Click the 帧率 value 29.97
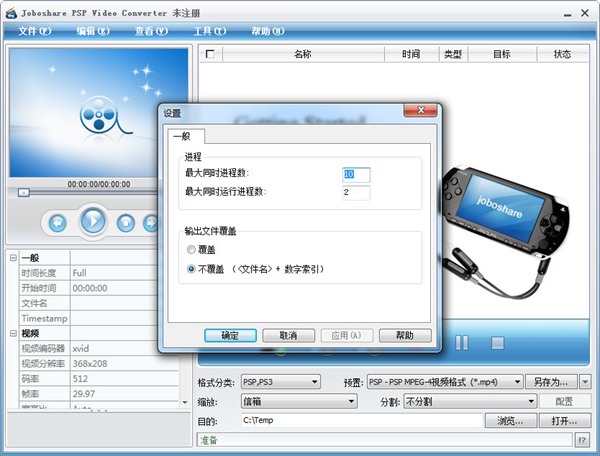Viewport: 600px width, 456px height. point(84,394)
